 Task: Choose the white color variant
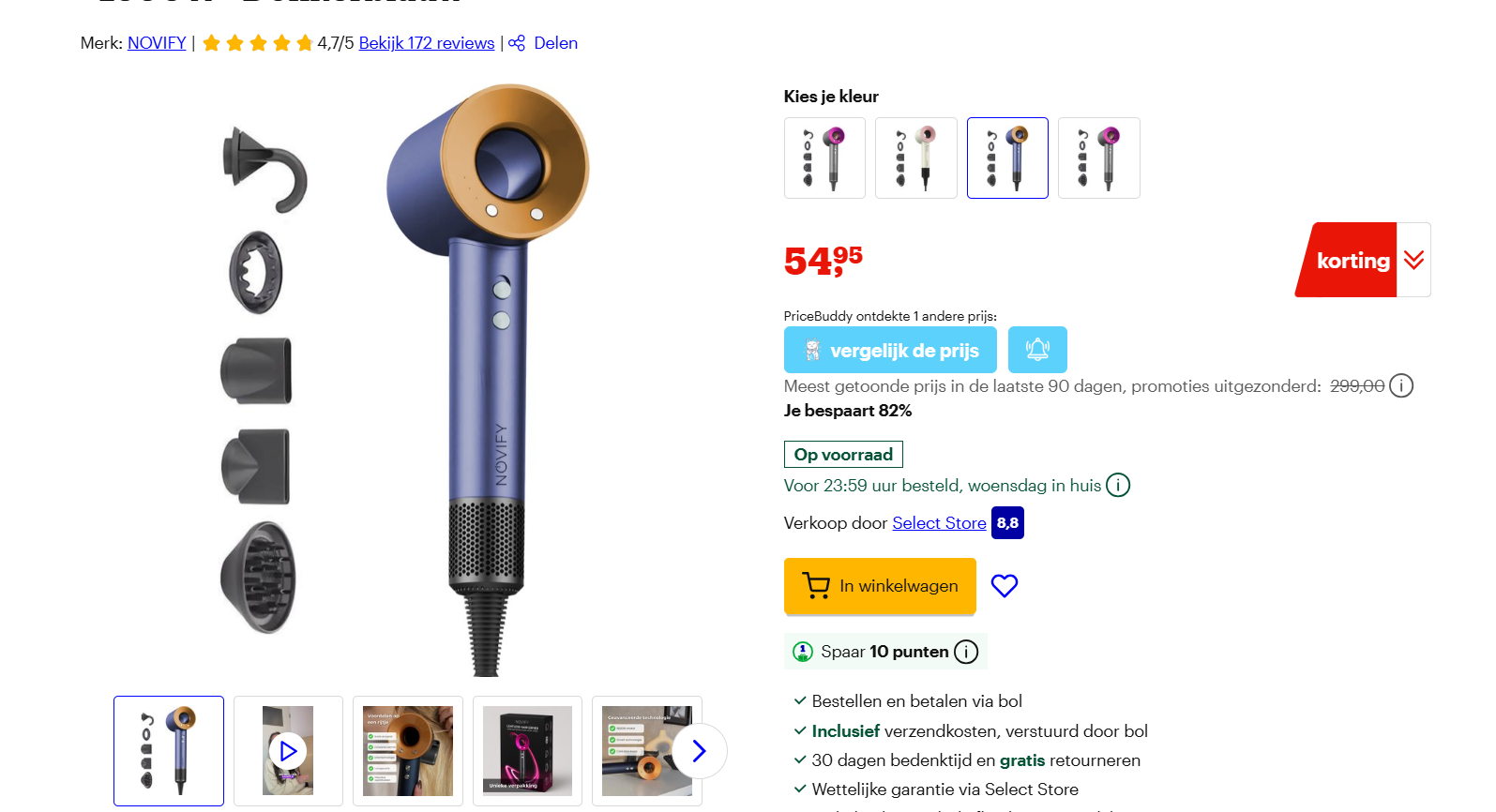point(916,158)
